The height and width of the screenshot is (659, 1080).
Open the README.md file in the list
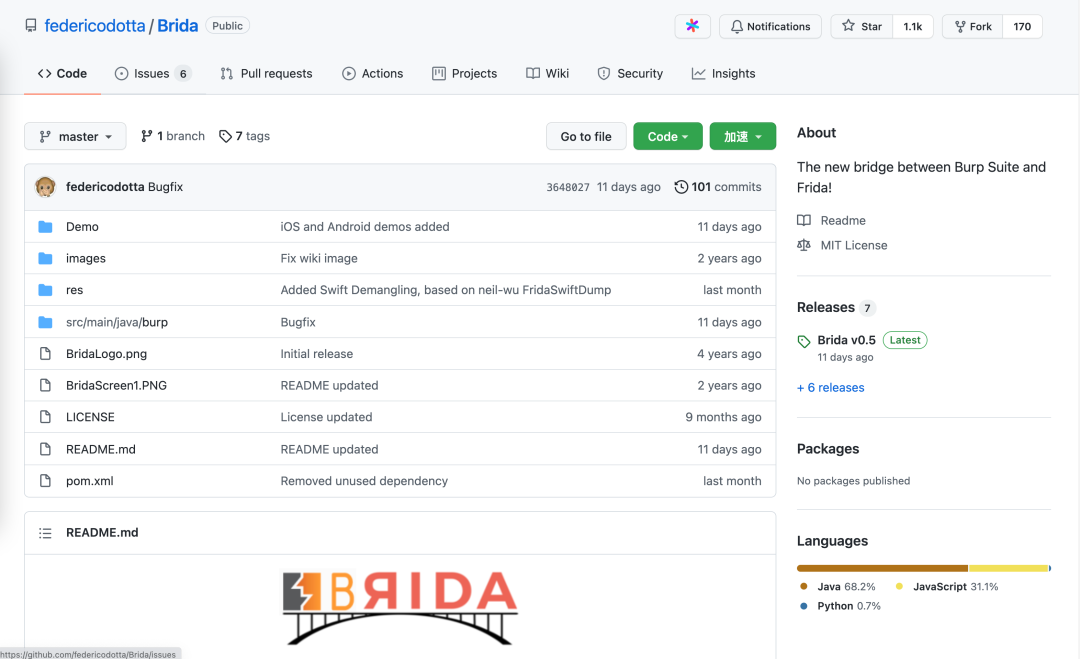point(101,449)
